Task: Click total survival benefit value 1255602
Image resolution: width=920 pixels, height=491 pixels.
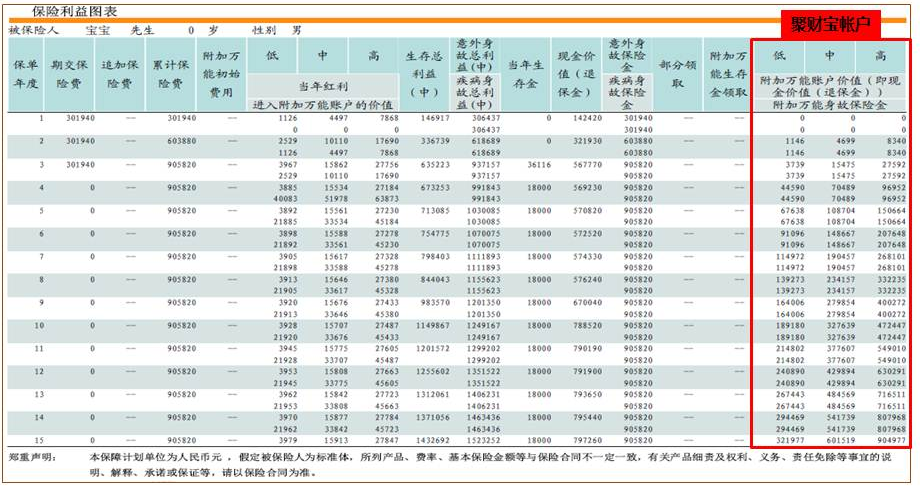Action: [433, 371]
